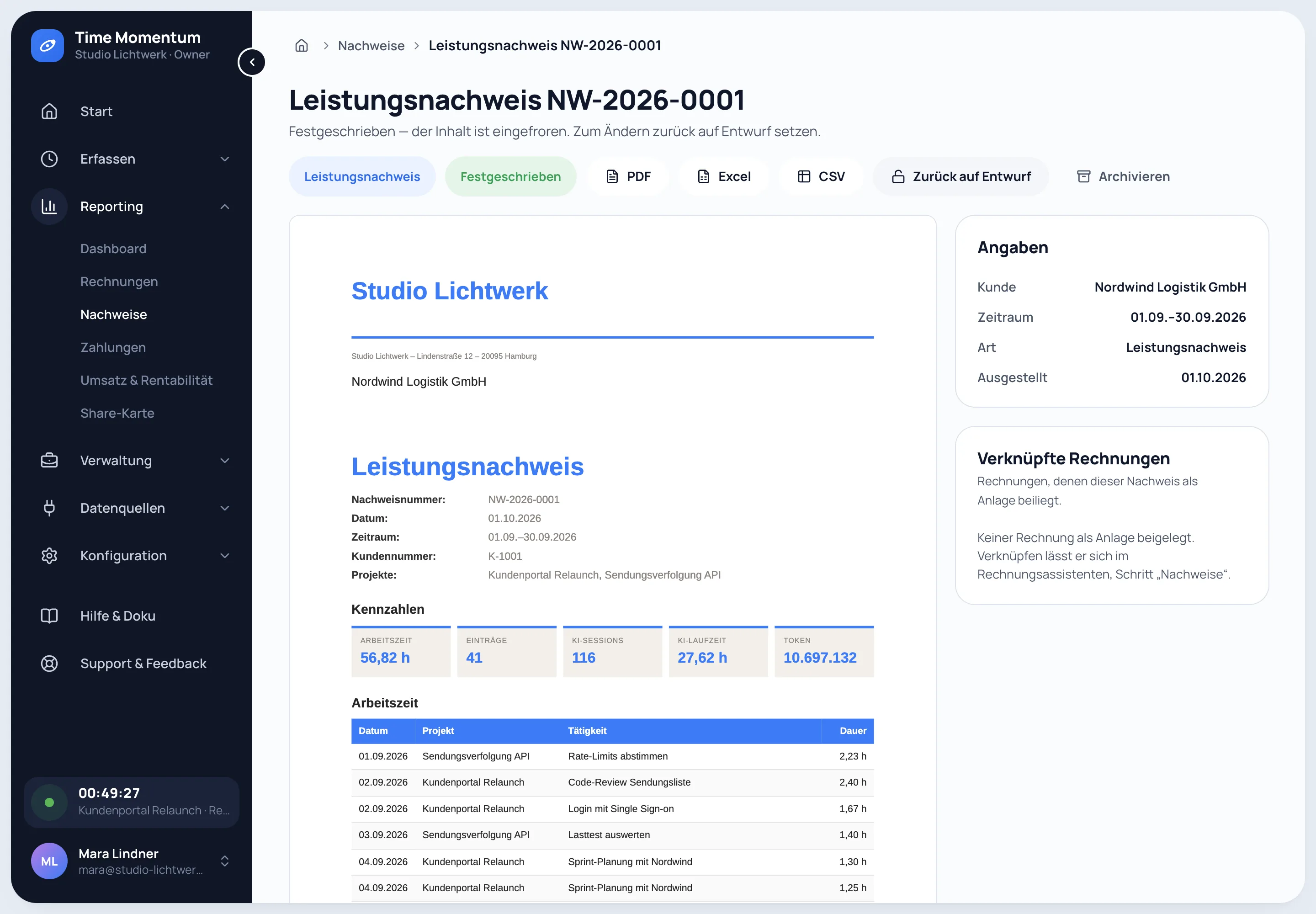1316x914 pixels.
Task: Click the Time Momentum logo icon
Action: point(48,46)
